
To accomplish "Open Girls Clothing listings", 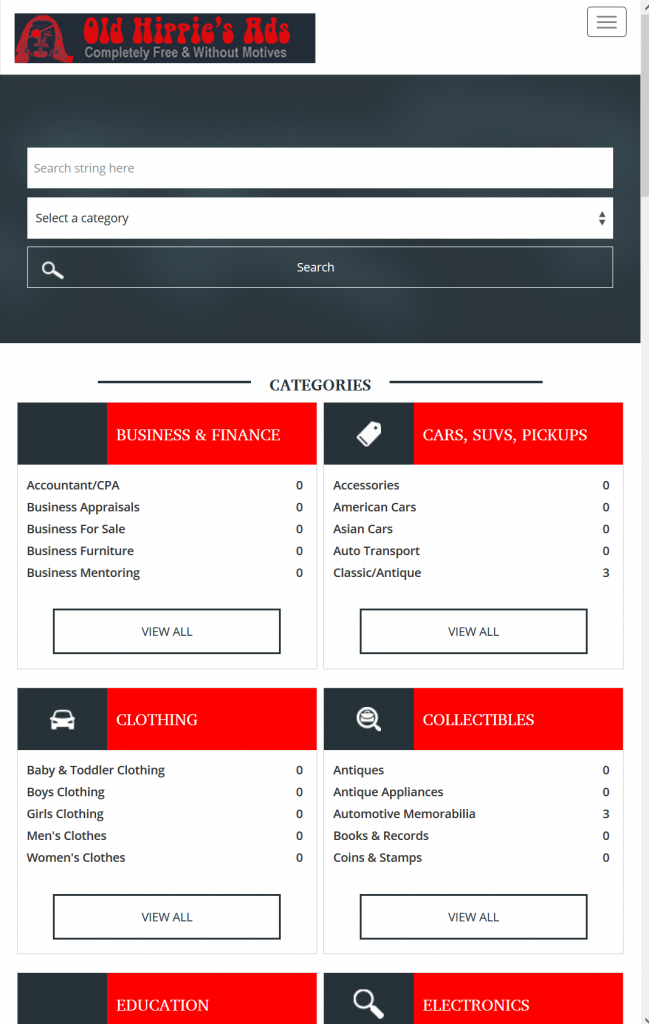I will click(x=65, y=814).
